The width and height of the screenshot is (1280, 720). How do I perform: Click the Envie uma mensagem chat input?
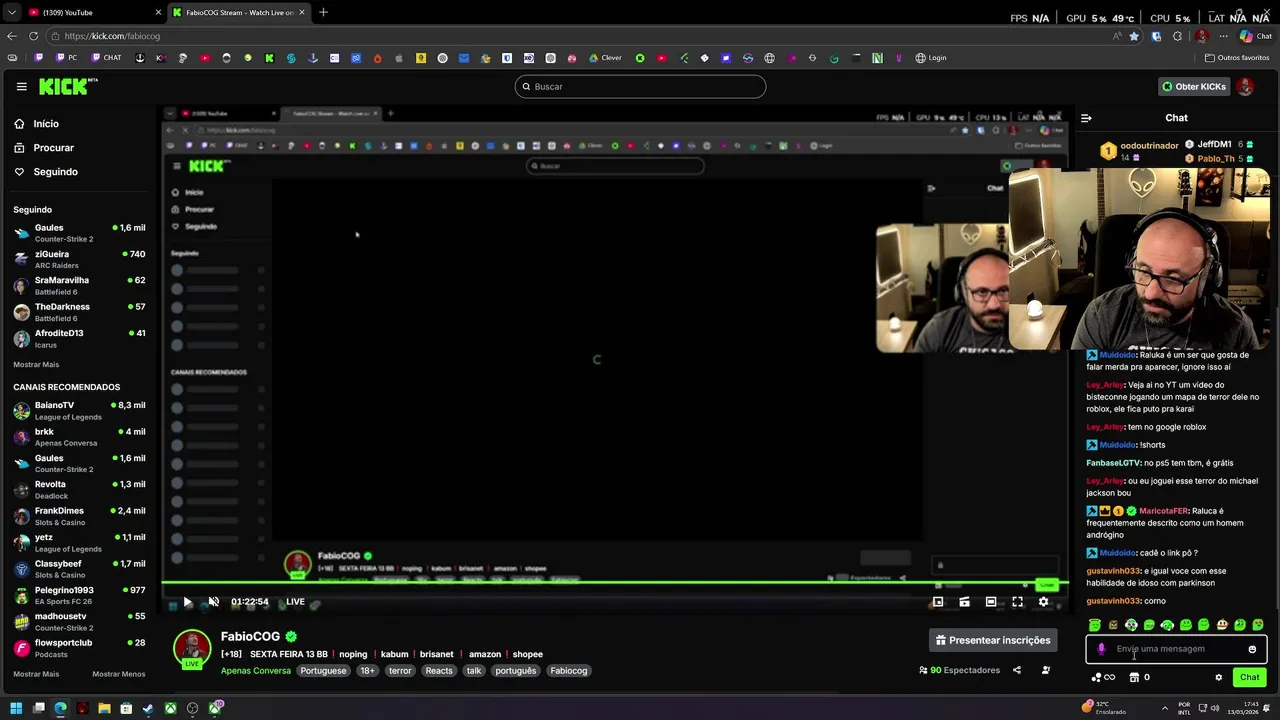tap(1176, 649)
